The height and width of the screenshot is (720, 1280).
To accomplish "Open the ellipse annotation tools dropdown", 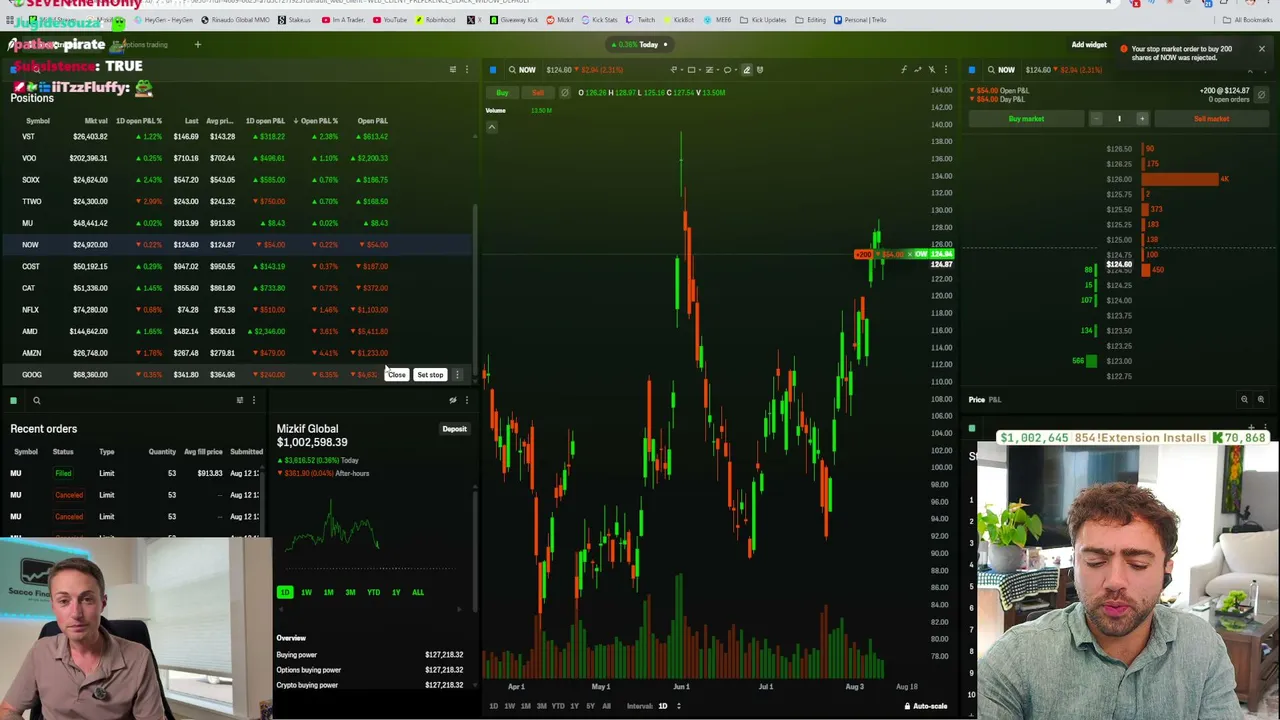I will point(730,70).
